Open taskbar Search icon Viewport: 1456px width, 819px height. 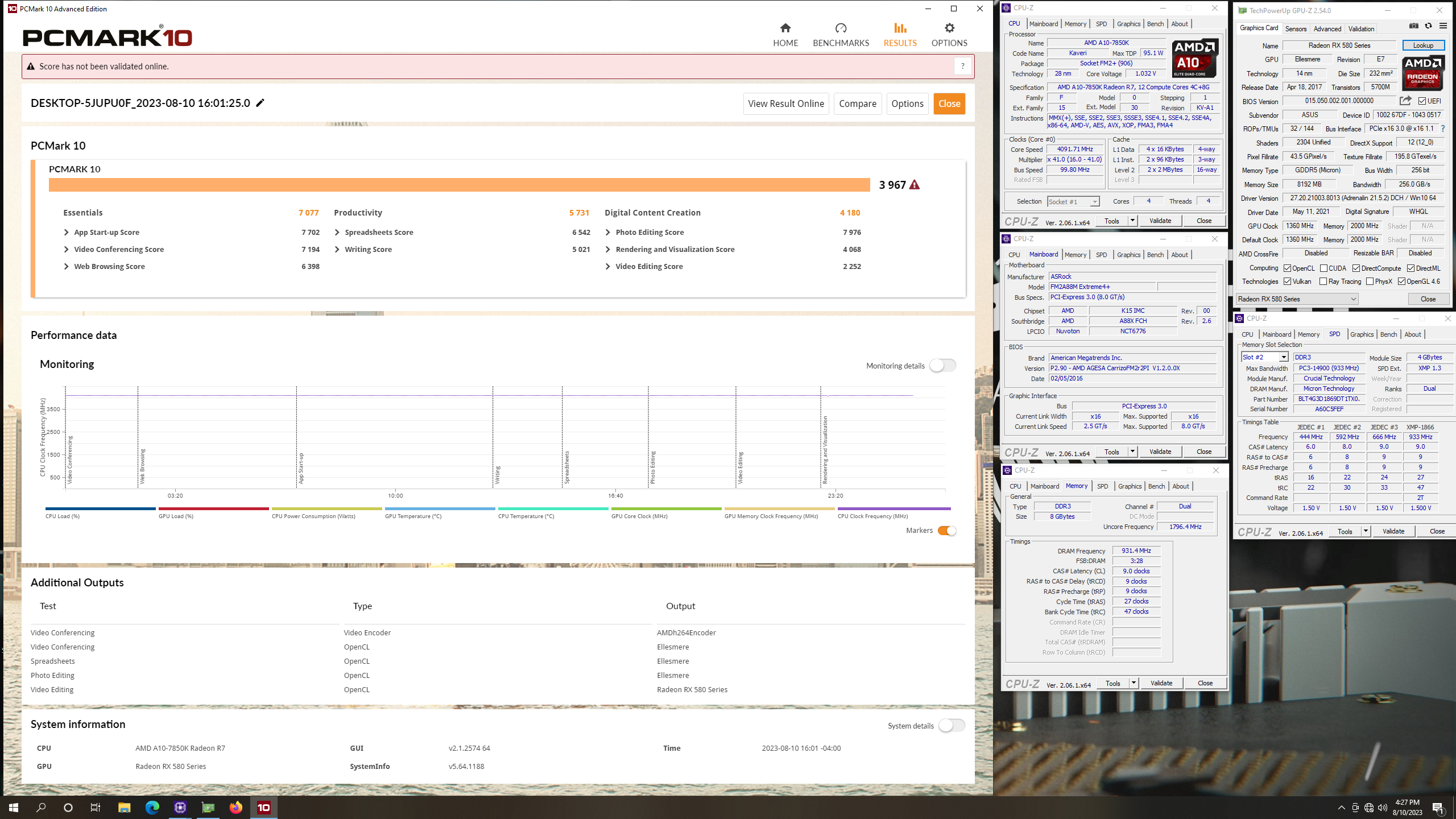[41, 807]
